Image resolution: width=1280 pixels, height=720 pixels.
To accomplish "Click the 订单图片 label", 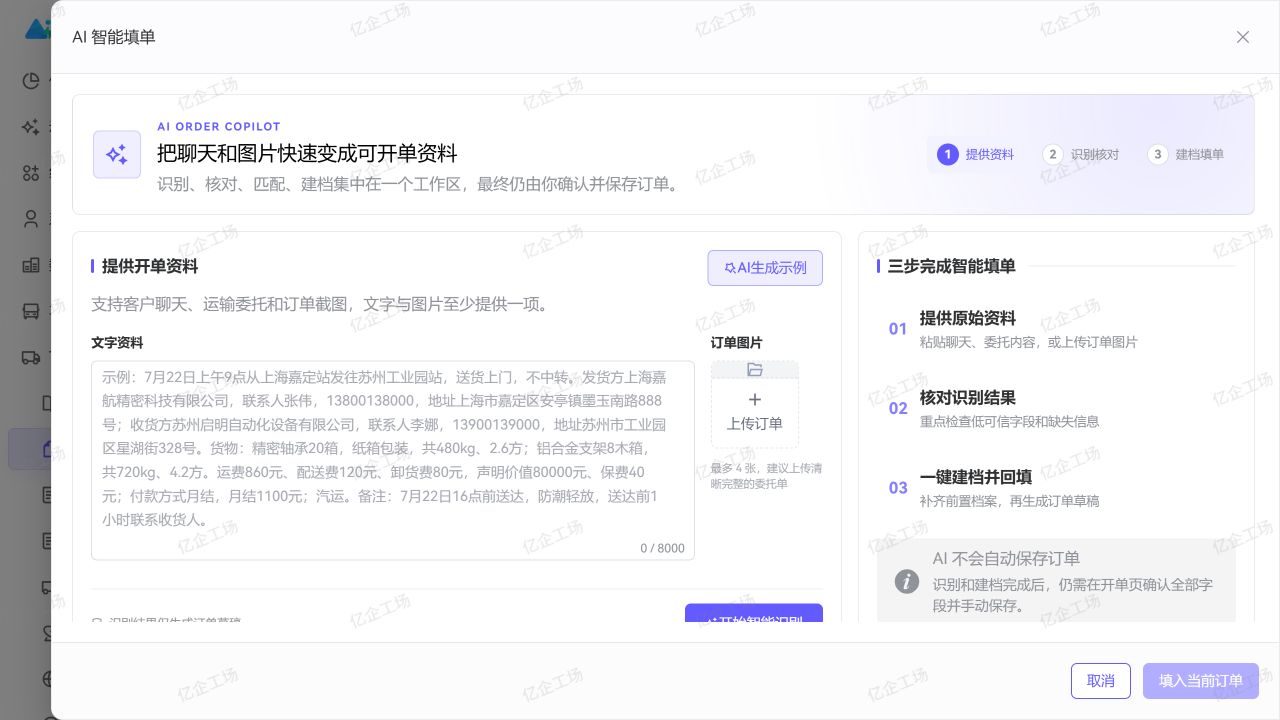I will coord(737,343).
